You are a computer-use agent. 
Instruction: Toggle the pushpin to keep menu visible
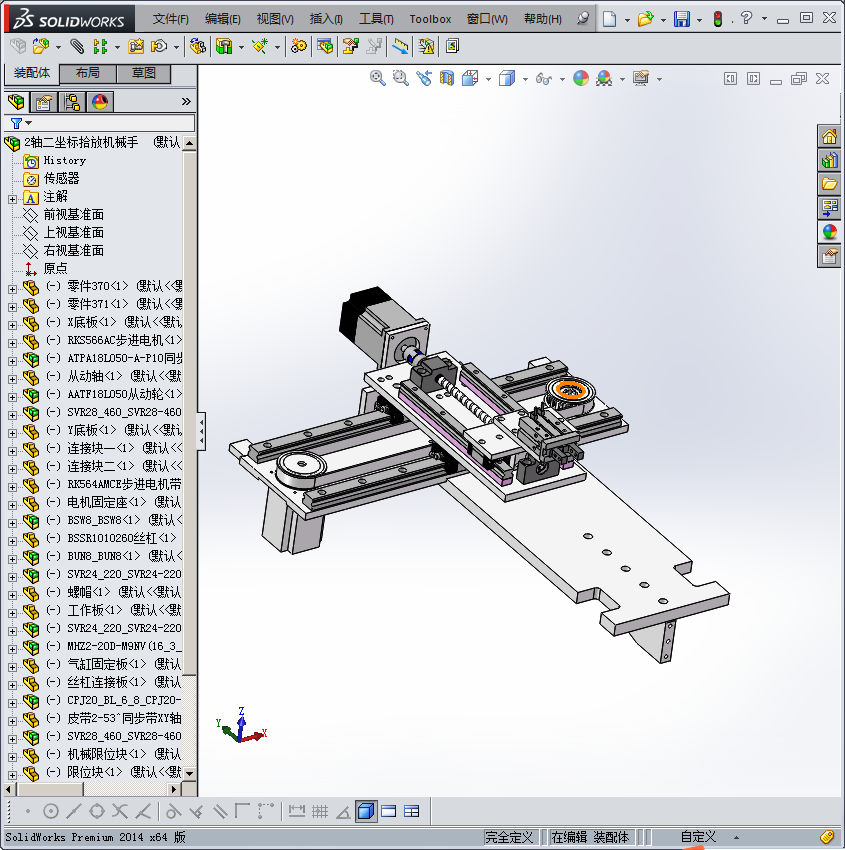(583, 18)
